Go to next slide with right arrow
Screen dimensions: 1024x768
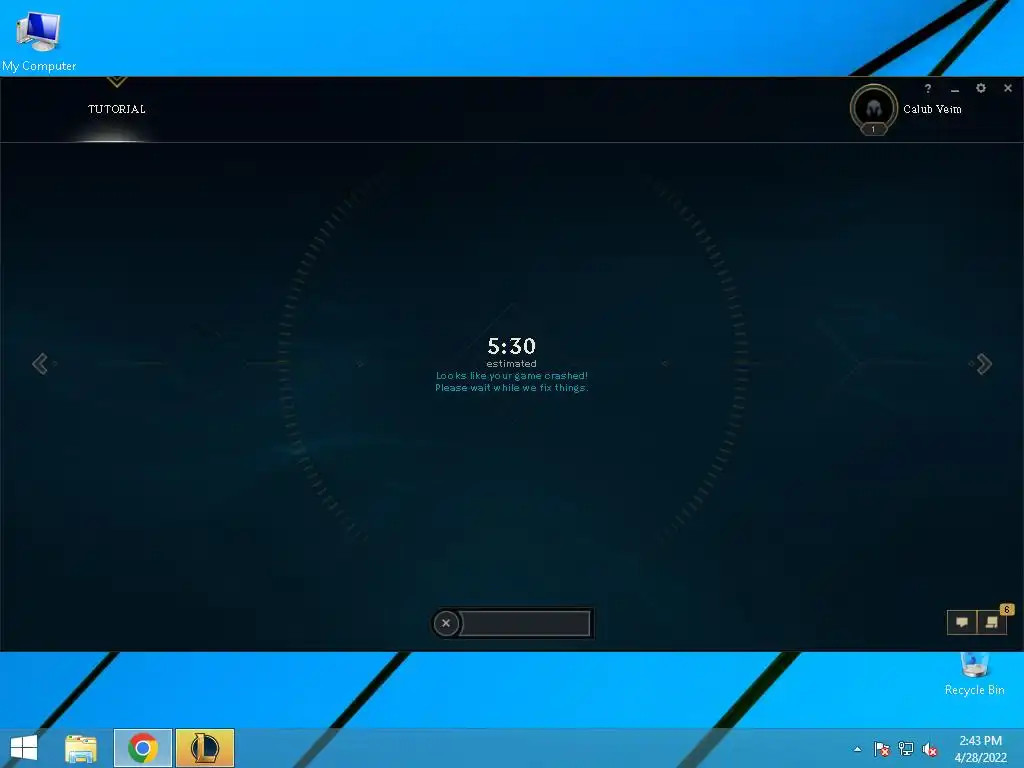(x=984, y=364)
